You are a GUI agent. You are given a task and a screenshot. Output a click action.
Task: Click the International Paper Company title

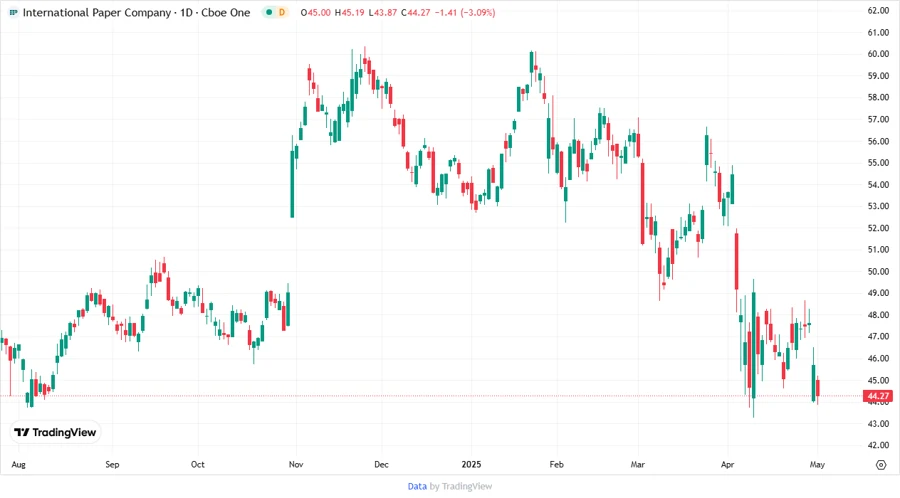(97, 12)
